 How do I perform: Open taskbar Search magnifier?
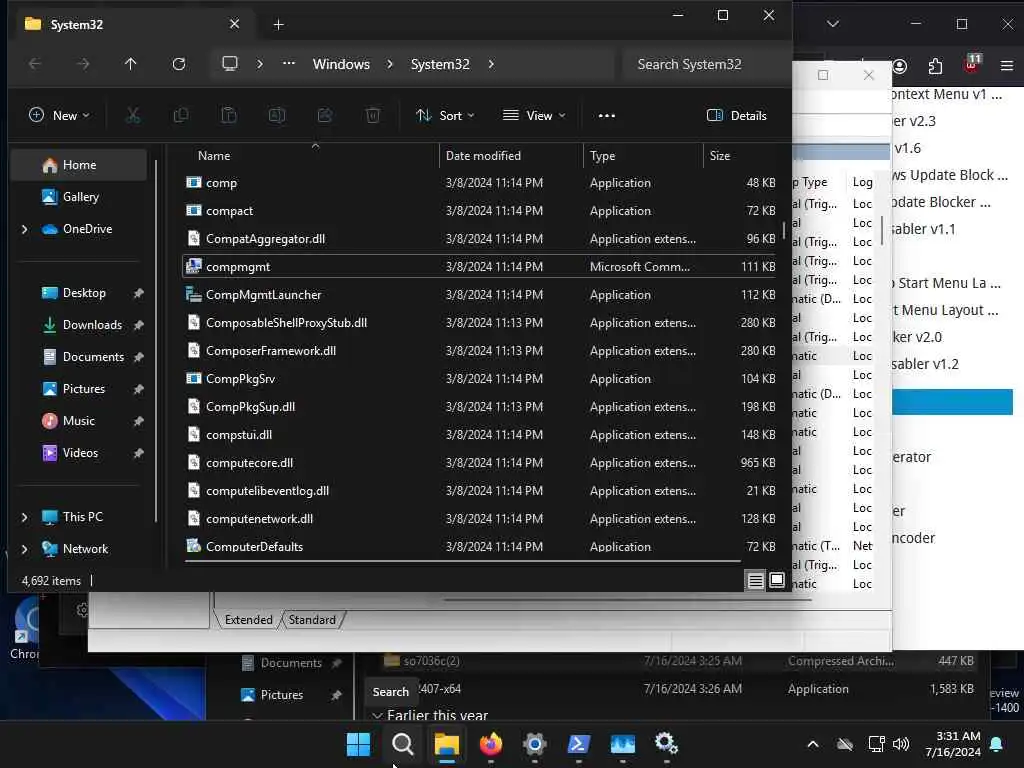(402, 744)
